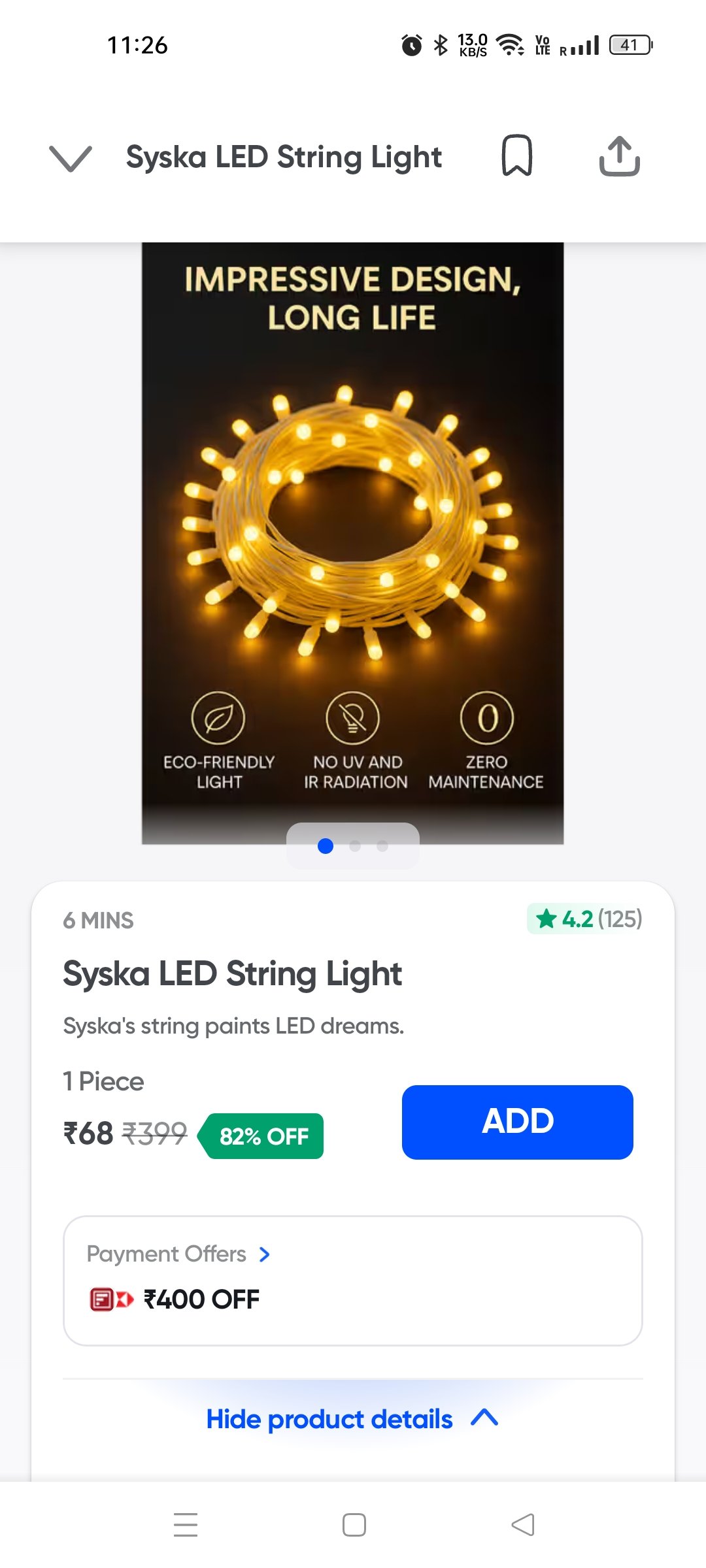Switch to the second carousel image dot

pyautogui.click(x=355, y=846)
